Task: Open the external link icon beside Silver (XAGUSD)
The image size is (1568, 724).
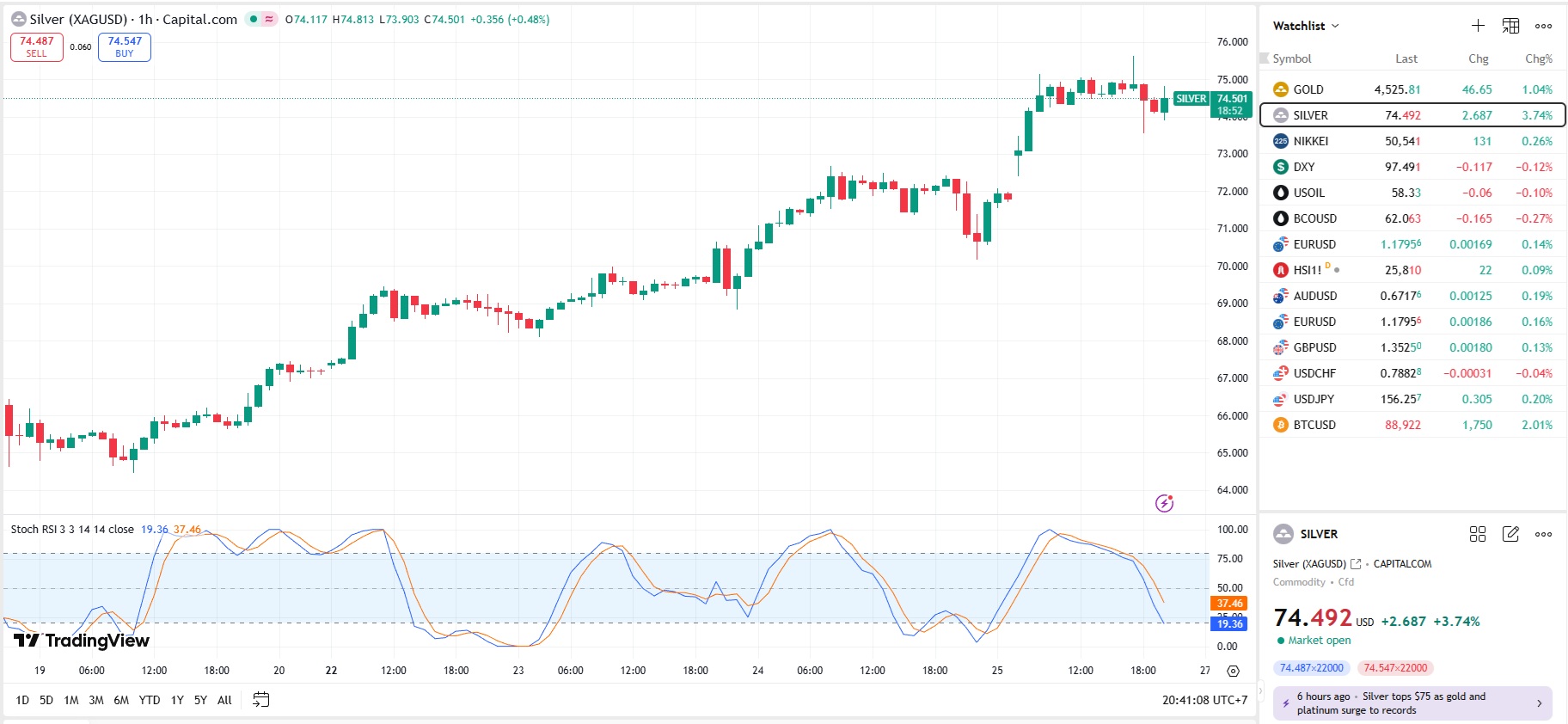Action: tap(1356, 564)
